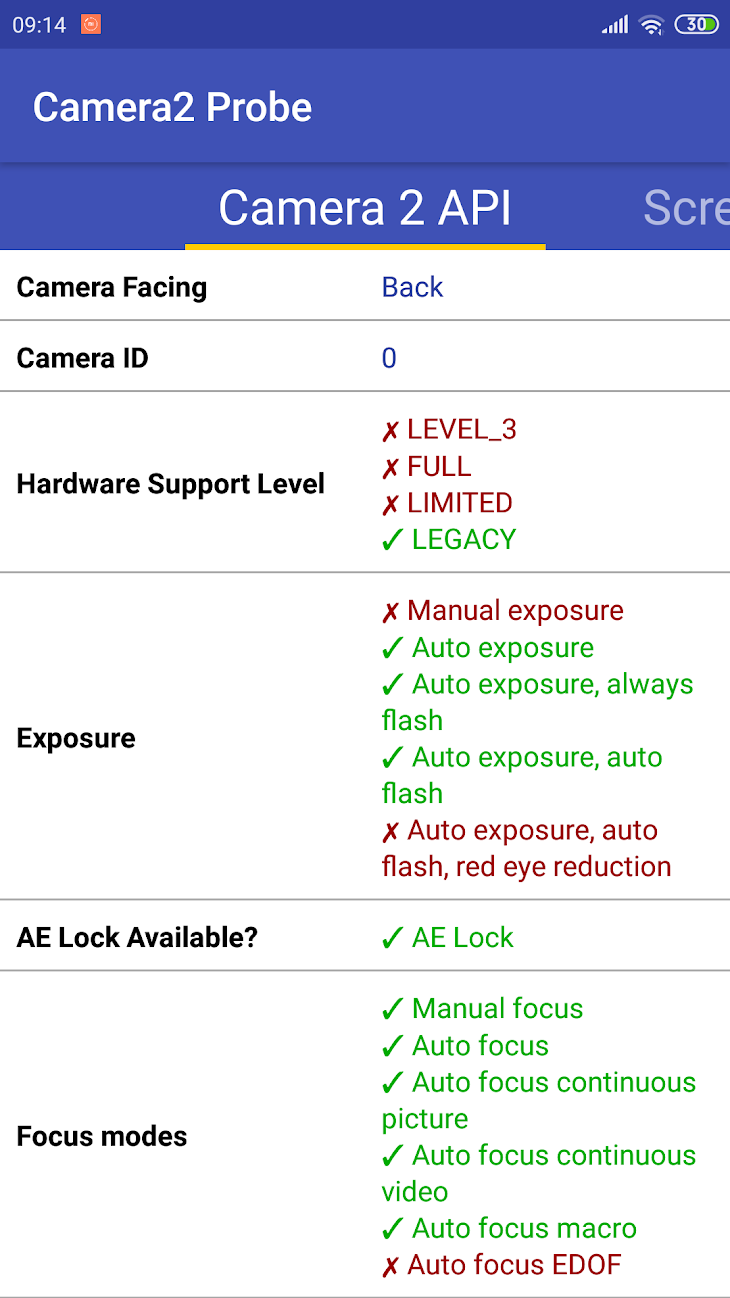
Task: Tap the Auto focus macro entry
Action: click(x=509, y=1228)
